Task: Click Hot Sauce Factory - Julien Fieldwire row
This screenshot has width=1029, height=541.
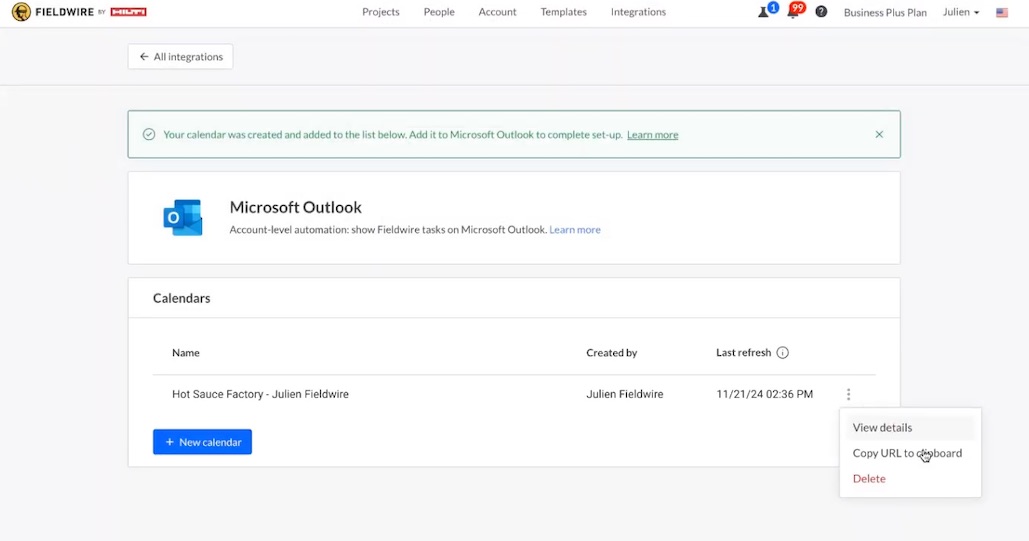Action: tap(260, 395)
